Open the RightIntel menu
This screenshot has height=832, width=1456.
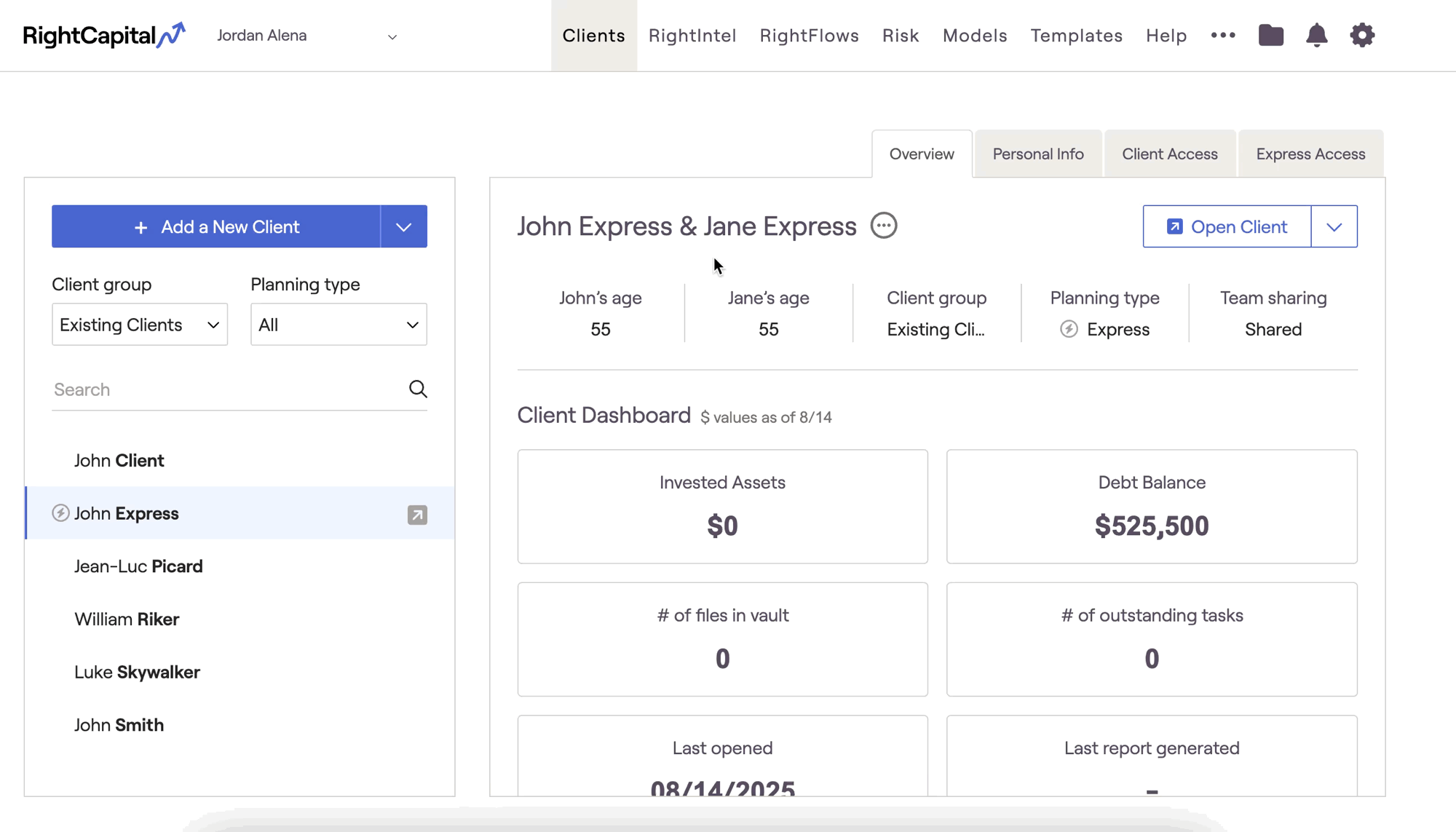pyautogui.click(x=692, y=35)
